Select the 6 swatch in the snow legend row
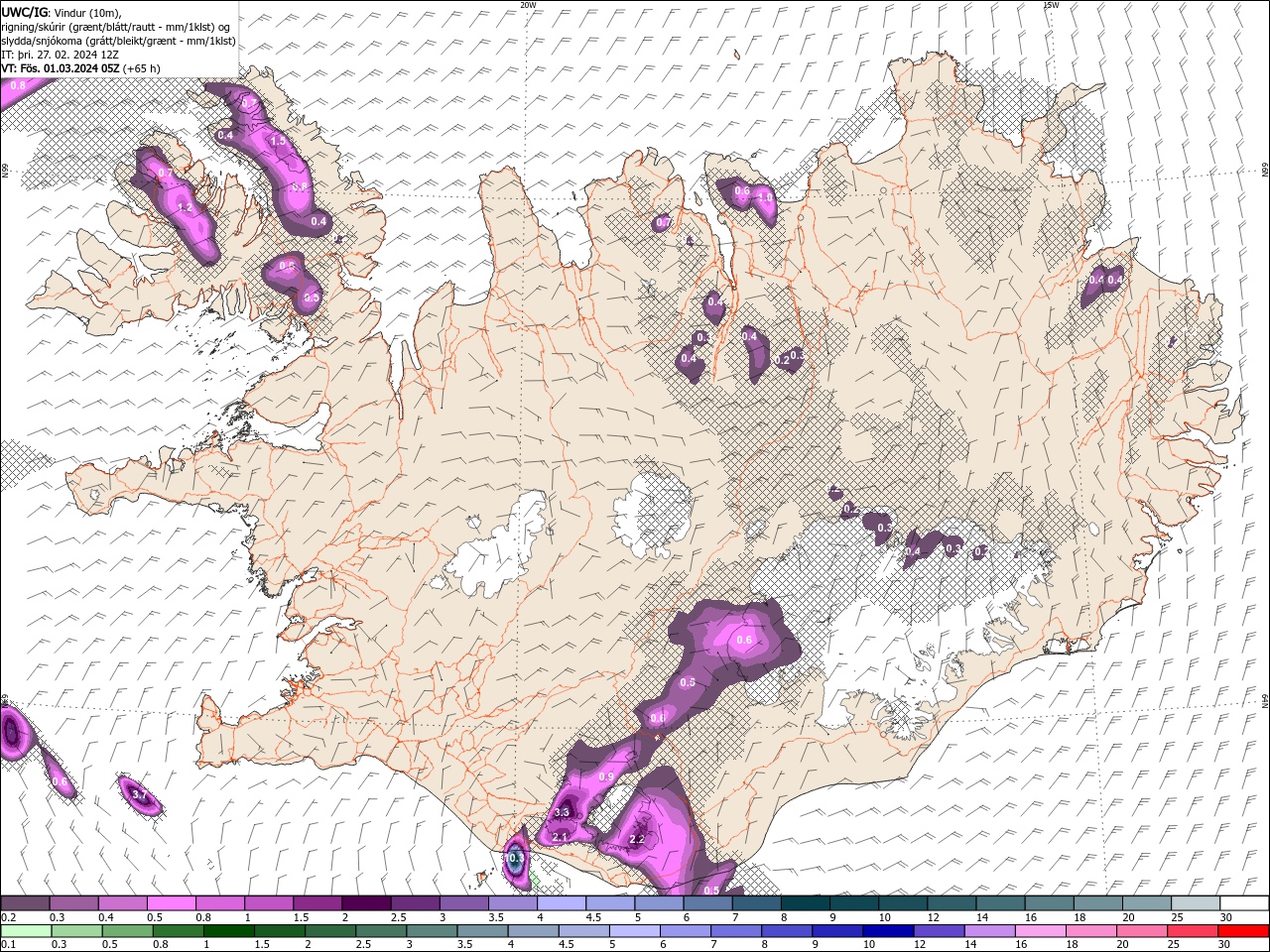 707,903
